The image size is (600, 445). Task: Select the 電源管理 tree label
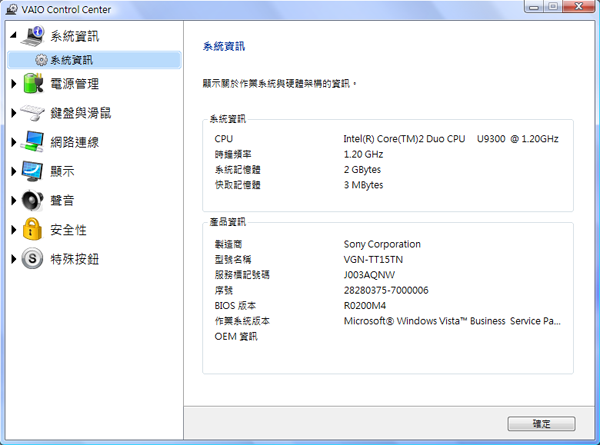75,84
